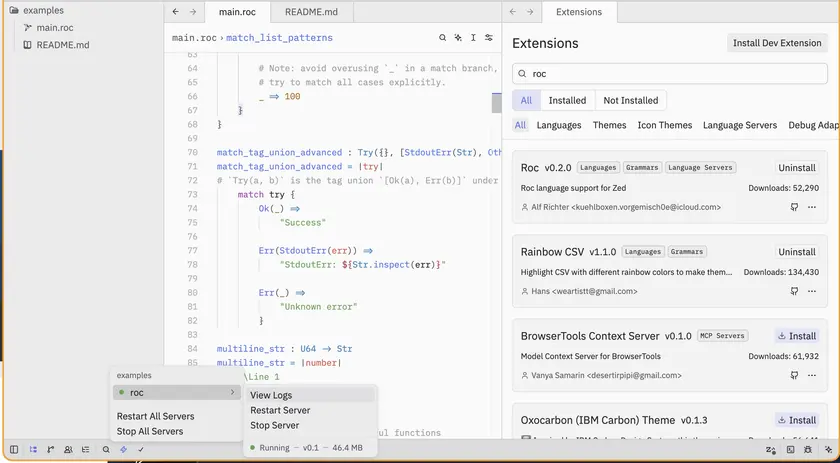
Task: Open the debugger bug icon
Action: (807, 450)
